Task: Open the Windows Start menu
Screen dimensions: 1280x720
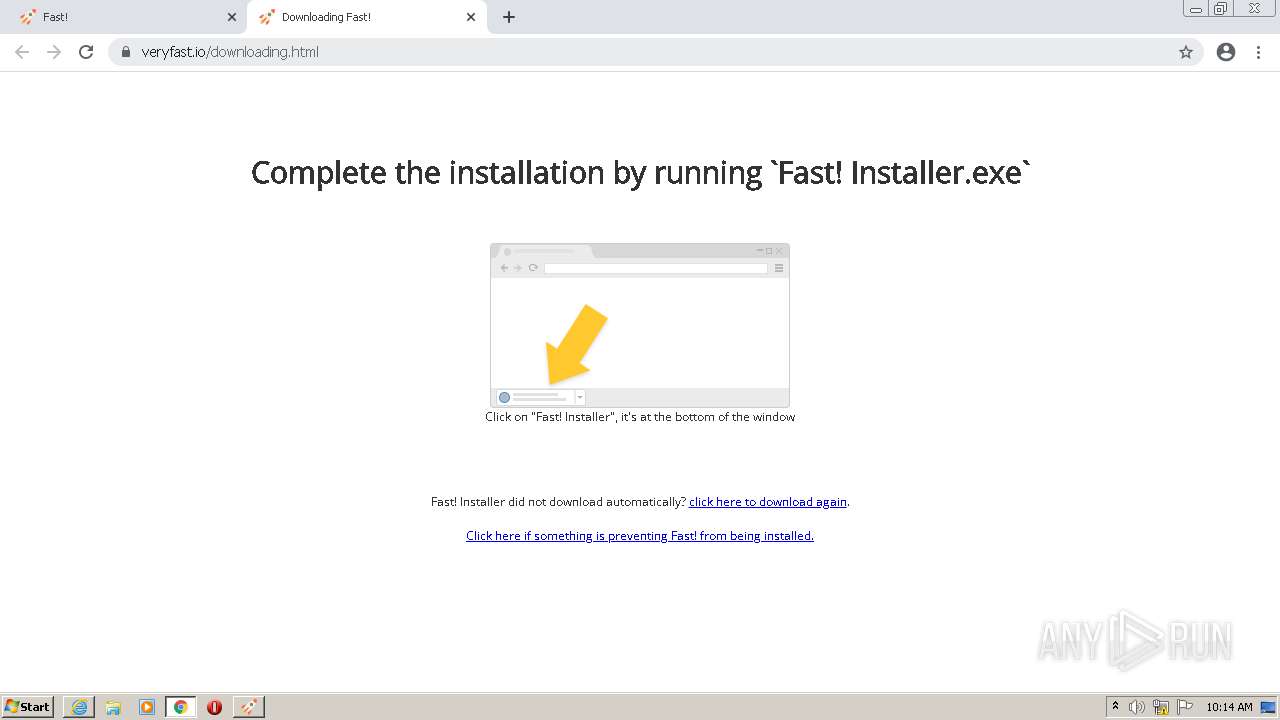Action: (x=28, y=707)
